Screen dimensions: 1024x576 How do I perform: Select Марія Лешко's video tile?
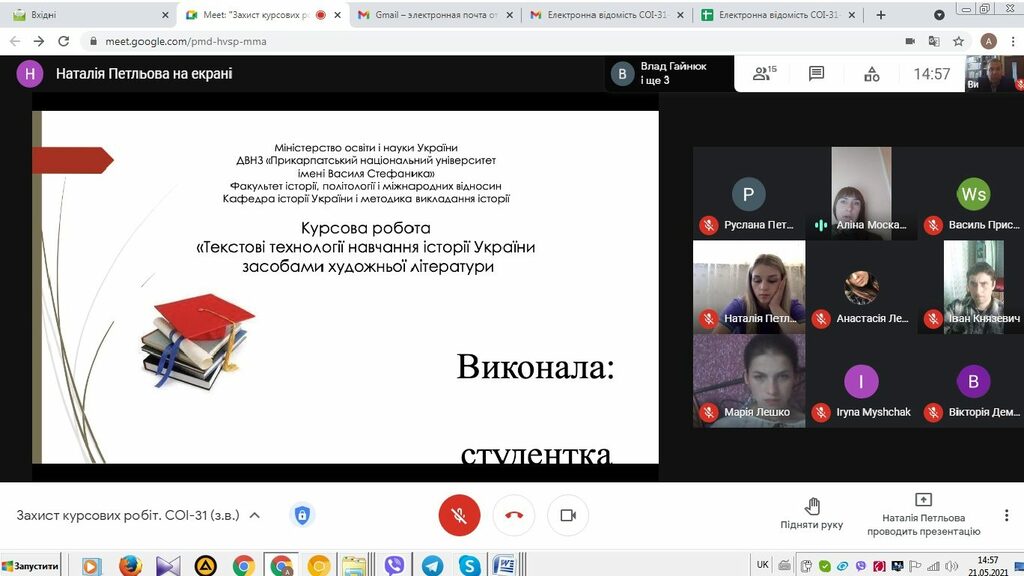(x=749, y=381)
